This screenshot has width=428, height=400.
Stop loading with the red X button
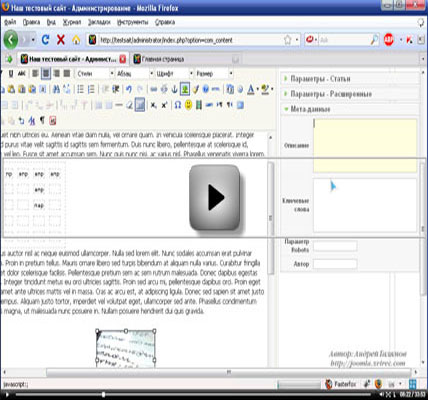point(61,40)
